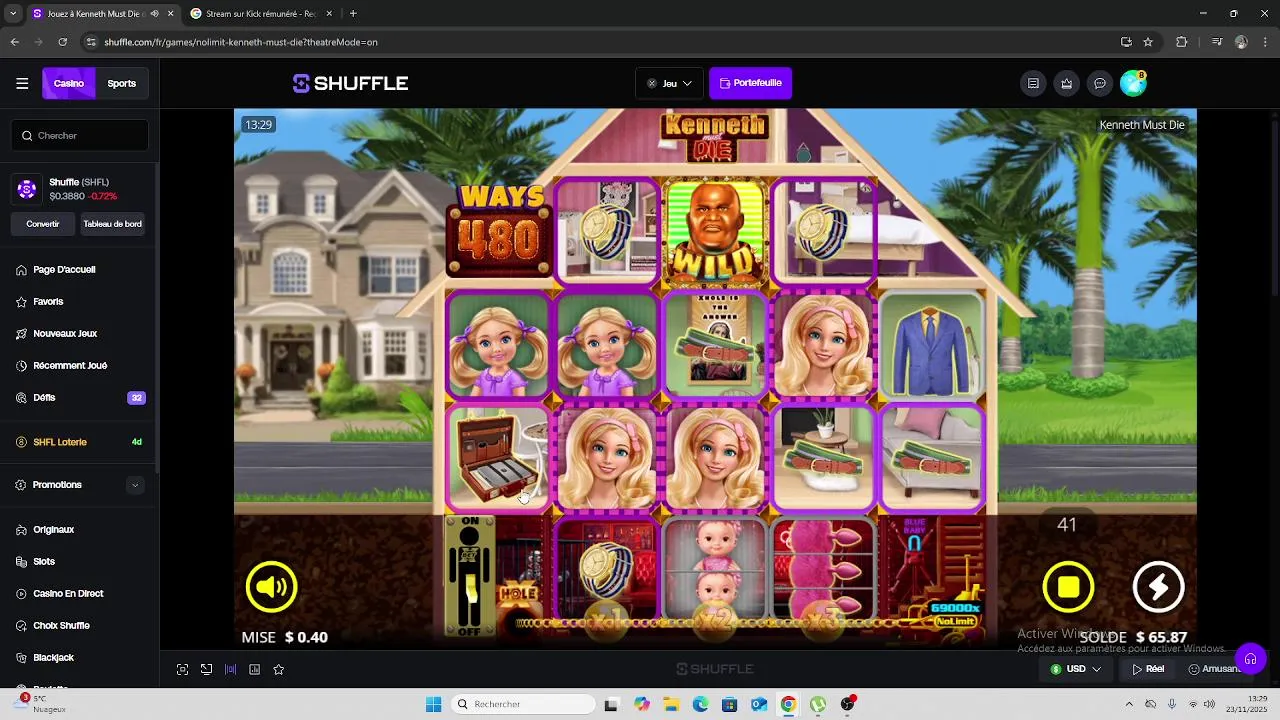Click the address bar URL
Screen dimensions: 1280x720
(240, 42)
